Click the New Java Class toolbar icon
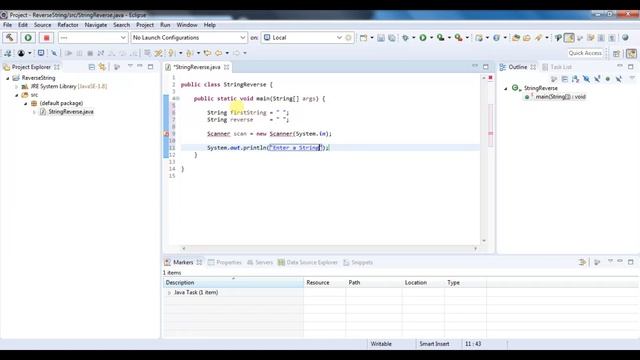 coord(496,38)
